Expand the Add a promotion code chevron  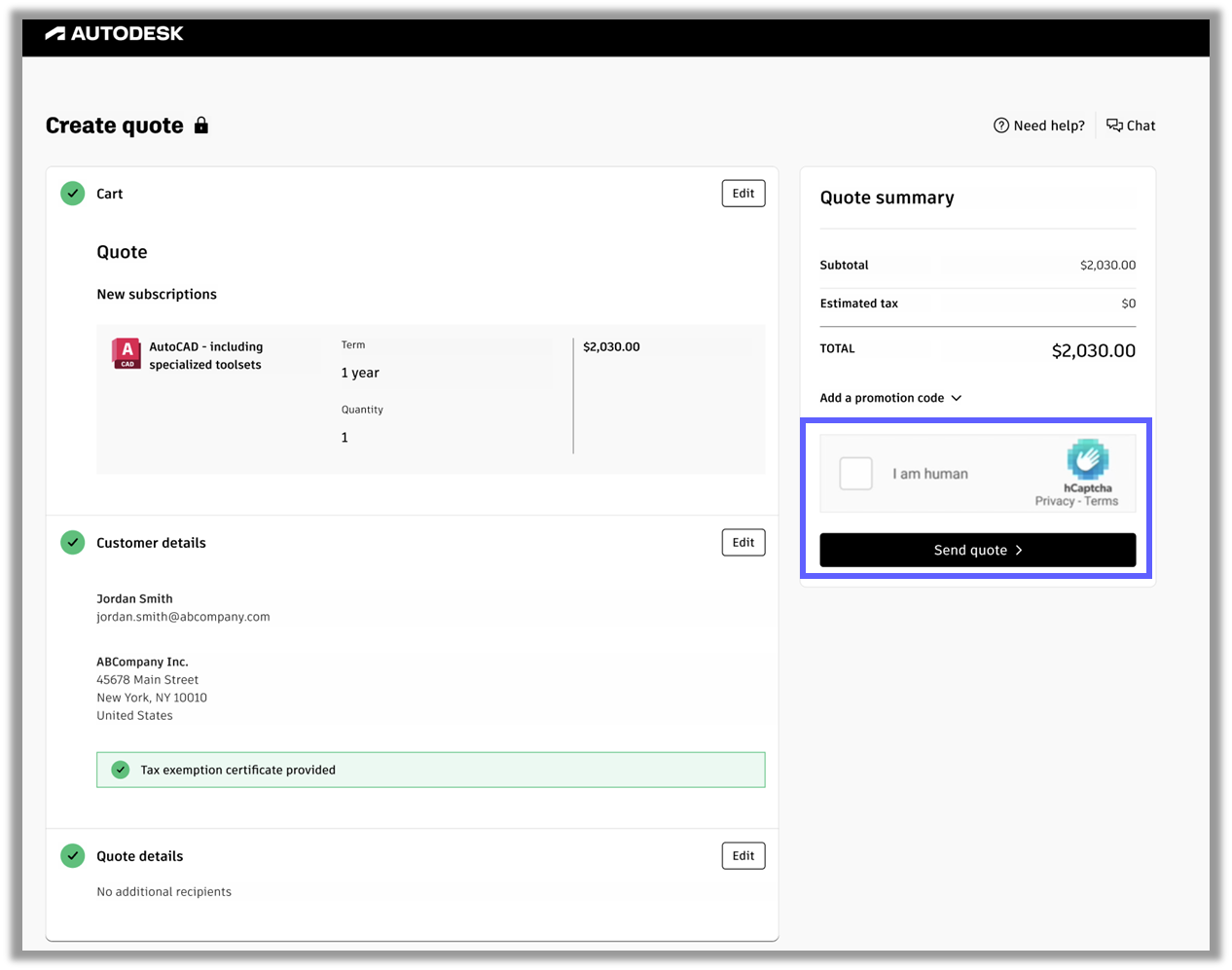pos(957,398)
